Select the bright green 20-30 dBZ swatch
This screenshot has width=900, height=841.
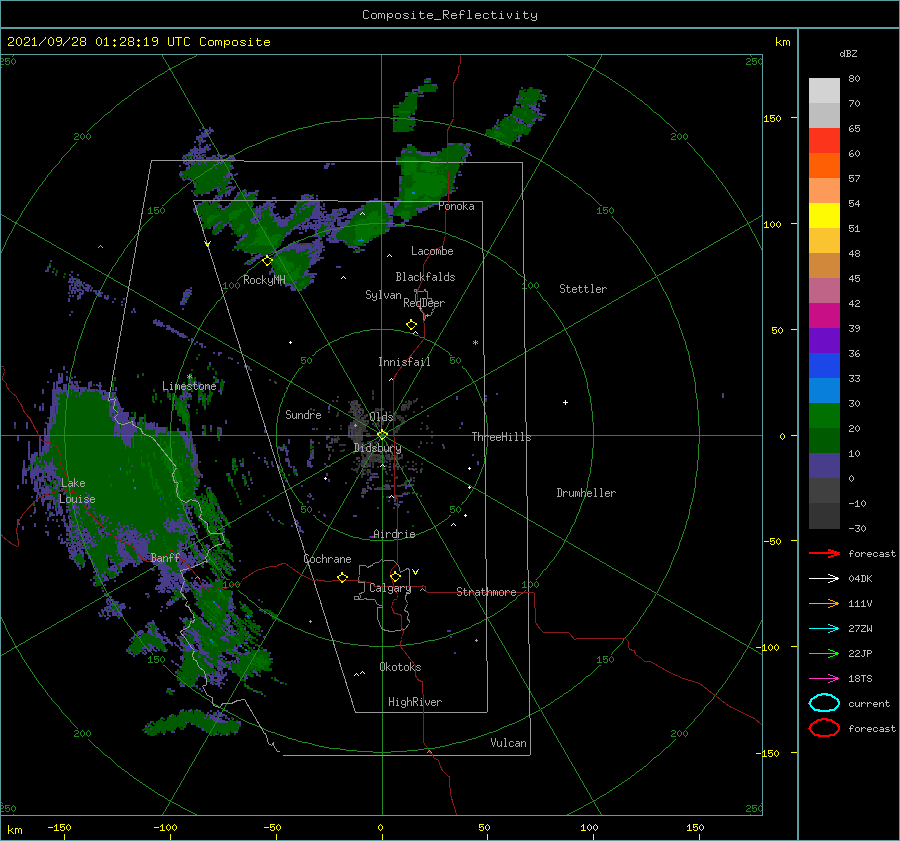point(824,416)
